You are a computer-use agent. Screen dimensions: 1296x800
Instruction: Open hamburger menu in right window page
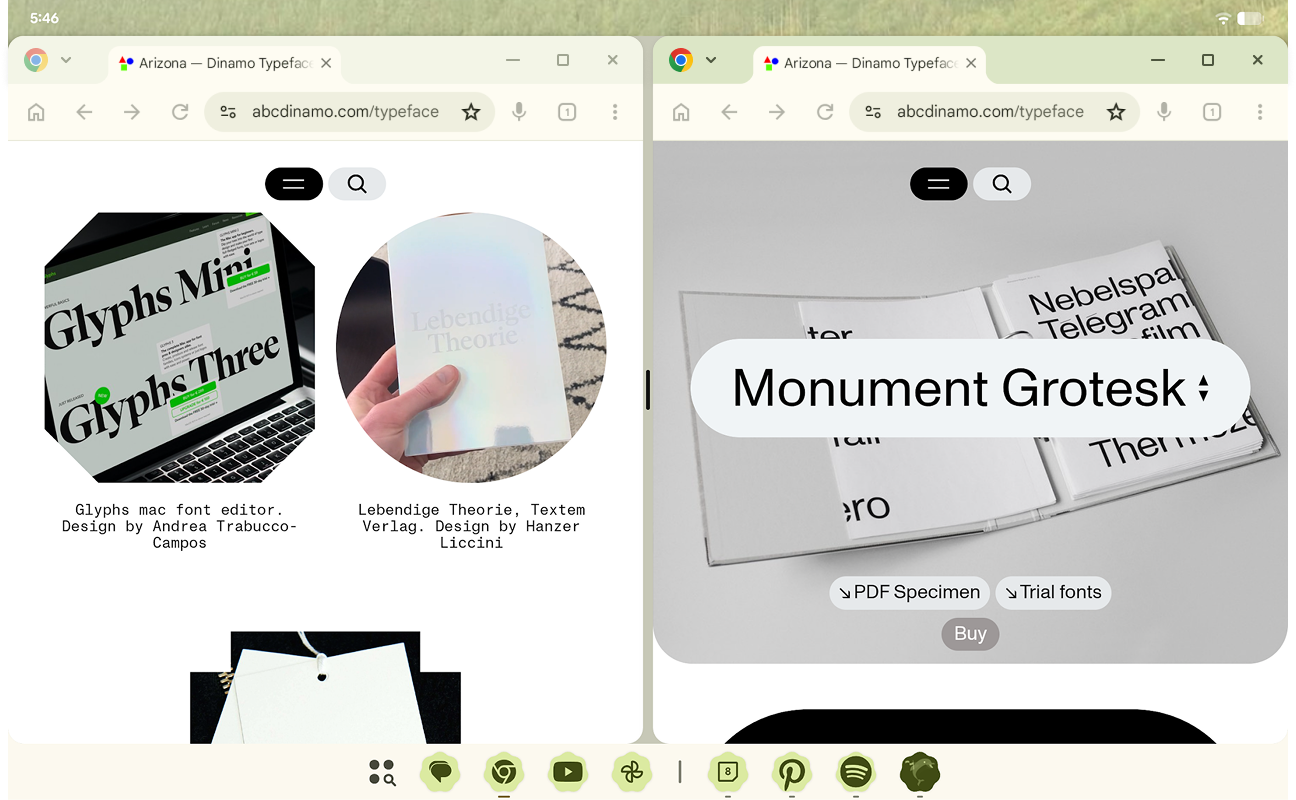(938, 184)
